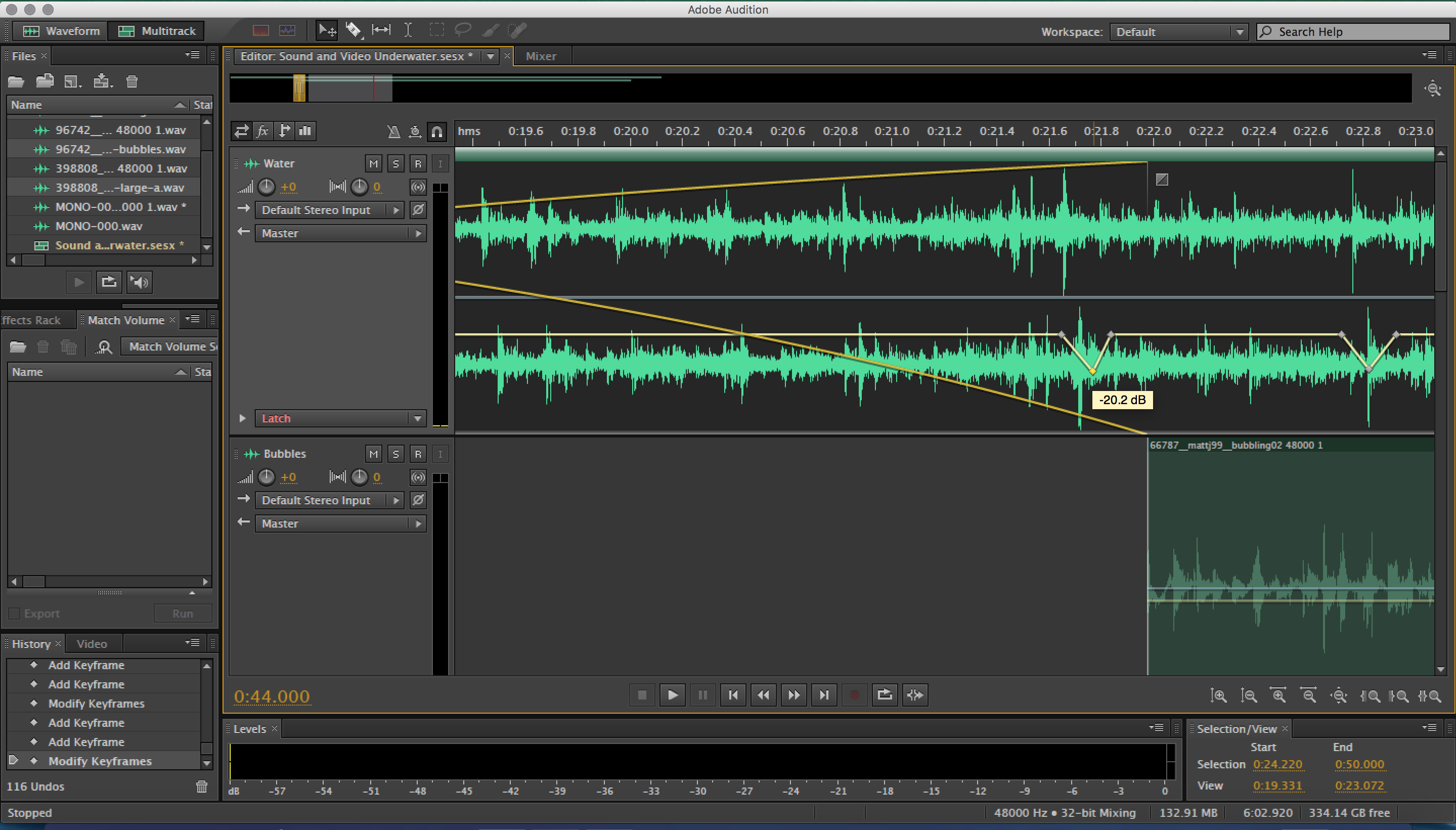Switch to the Mixer tab
The width and height of the screenshot is (1456, 830).
click(540, 56)
